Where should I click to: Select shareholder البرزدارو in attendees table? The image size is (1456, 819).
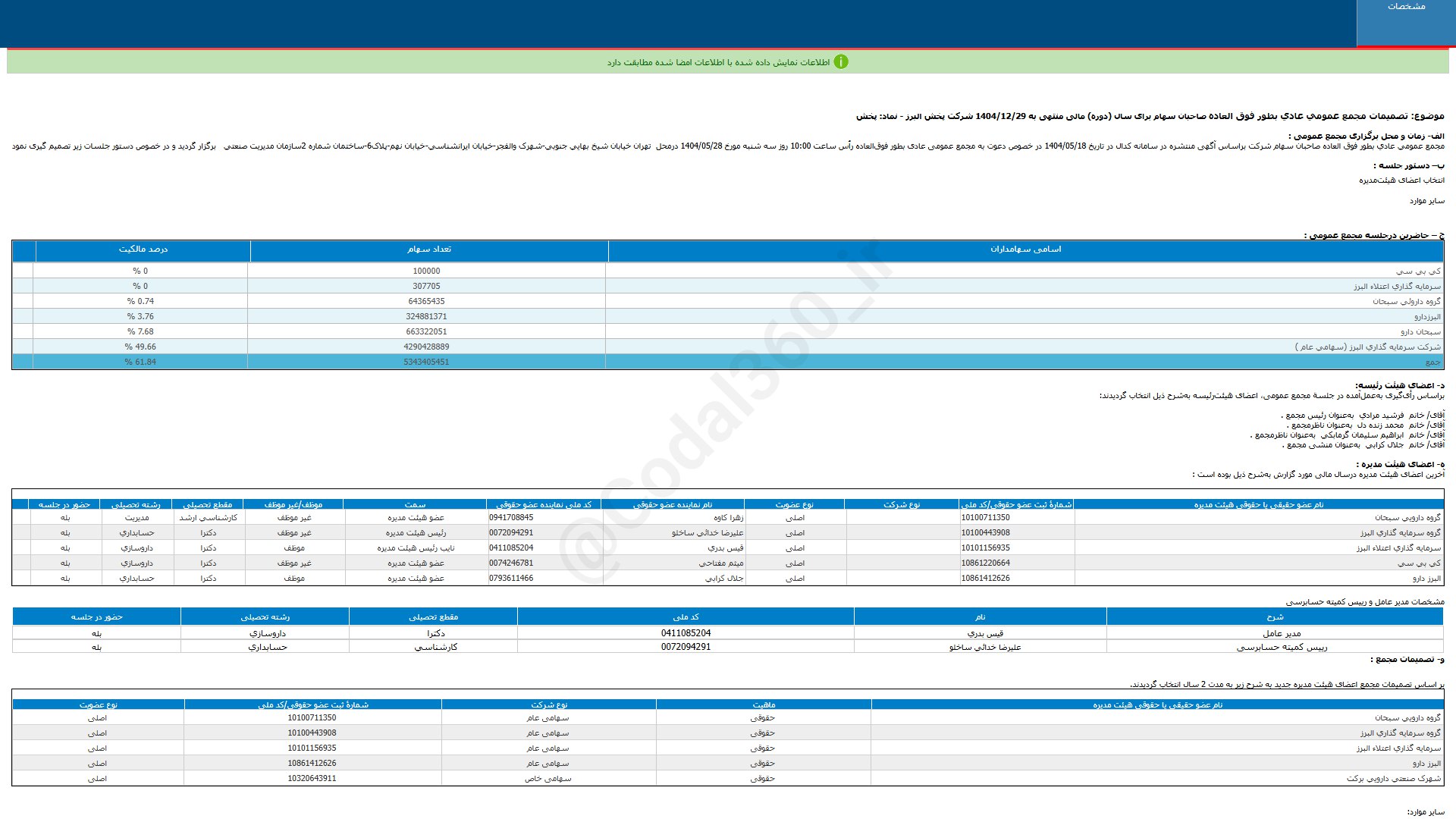(x=1427, y=317)
